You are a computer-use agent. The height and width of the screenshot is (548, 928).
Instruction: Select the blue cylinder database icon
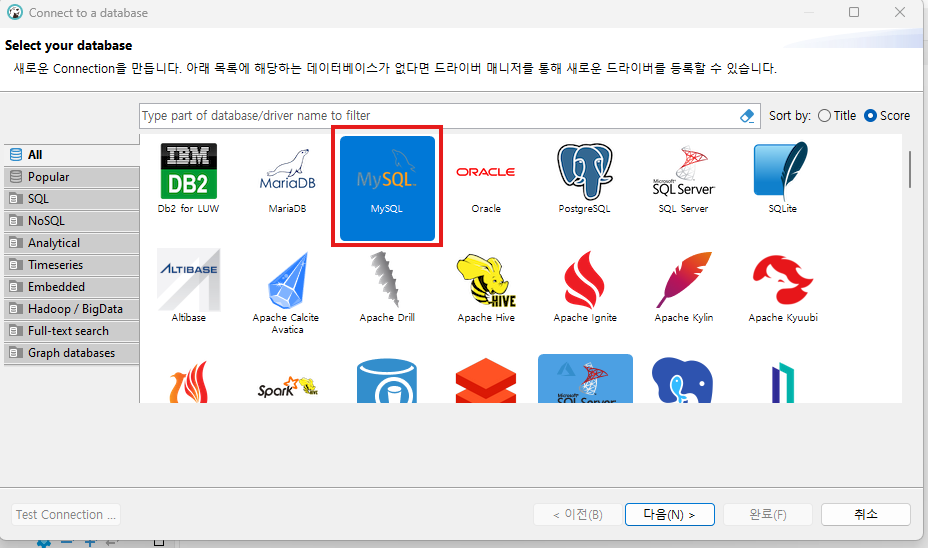coord(387,381)
